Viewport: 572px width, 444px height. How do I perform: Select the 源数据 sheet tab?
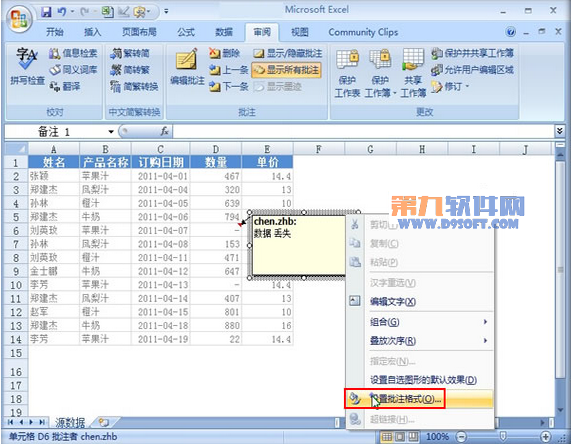point(70,422)
